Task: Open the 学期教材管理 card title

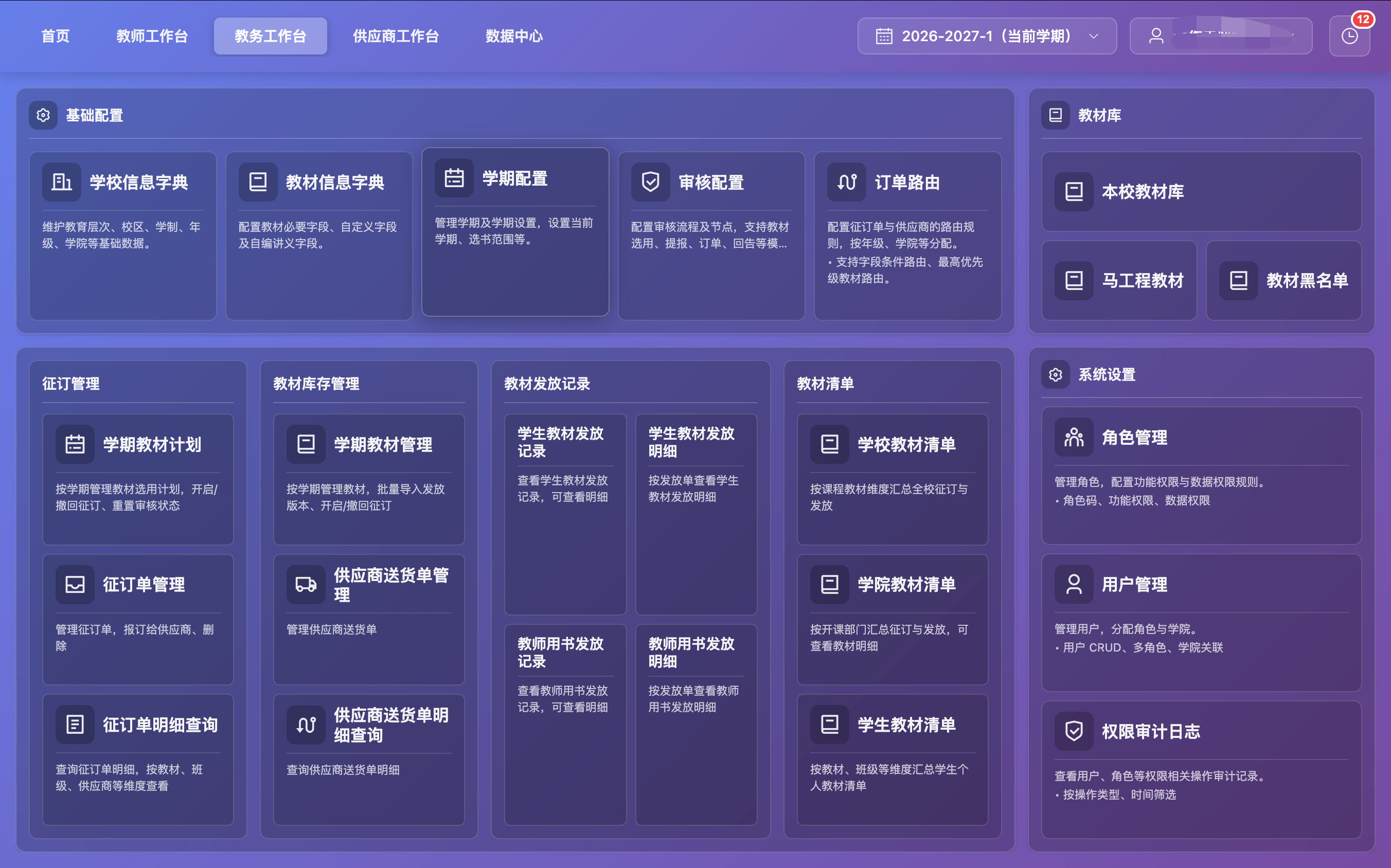Action: [383, 444]
